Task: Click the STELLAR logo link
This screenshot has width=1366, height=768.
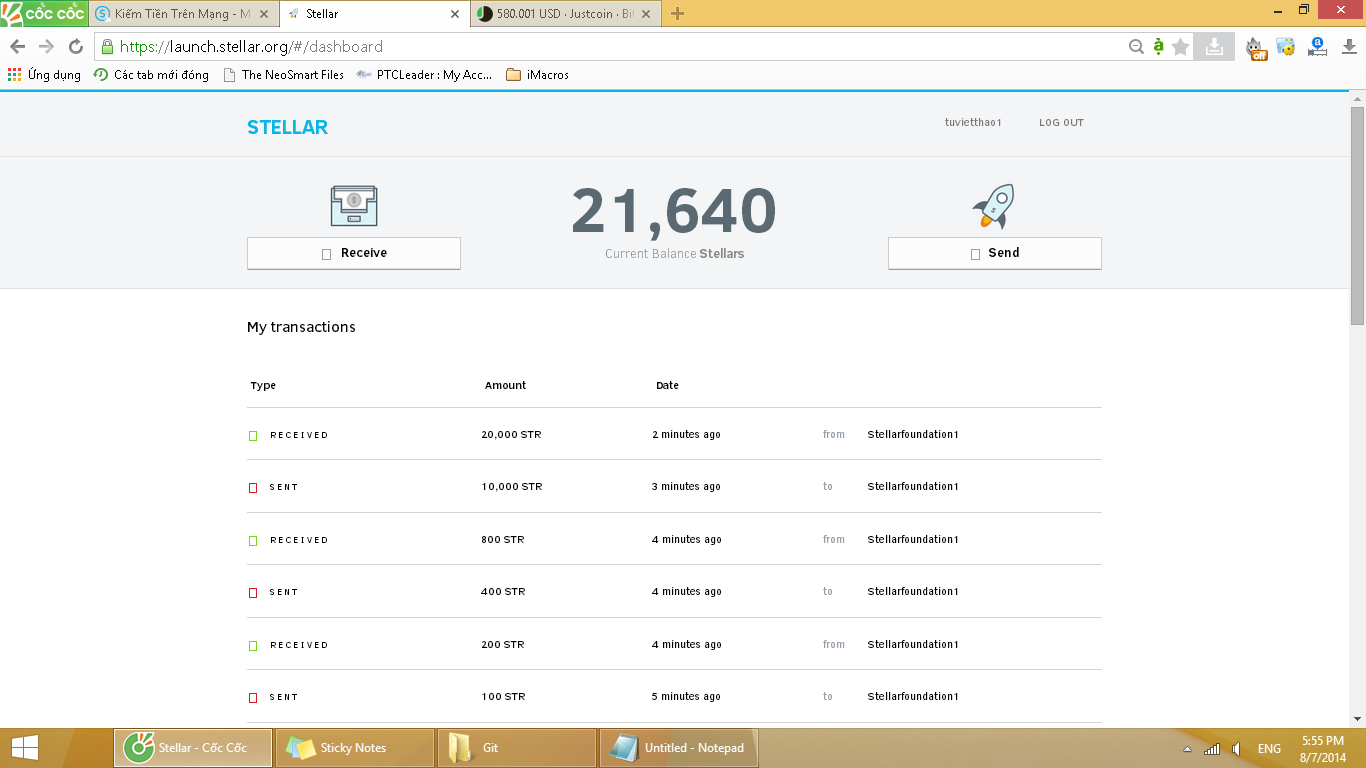Action: pos(287,127)
